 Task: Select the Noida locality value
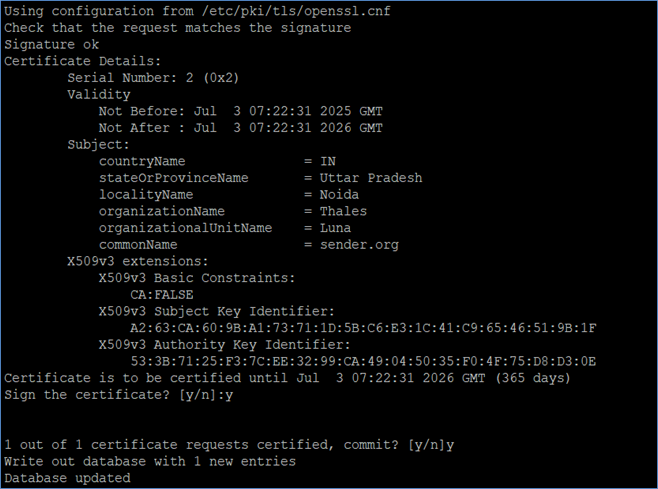339,195
